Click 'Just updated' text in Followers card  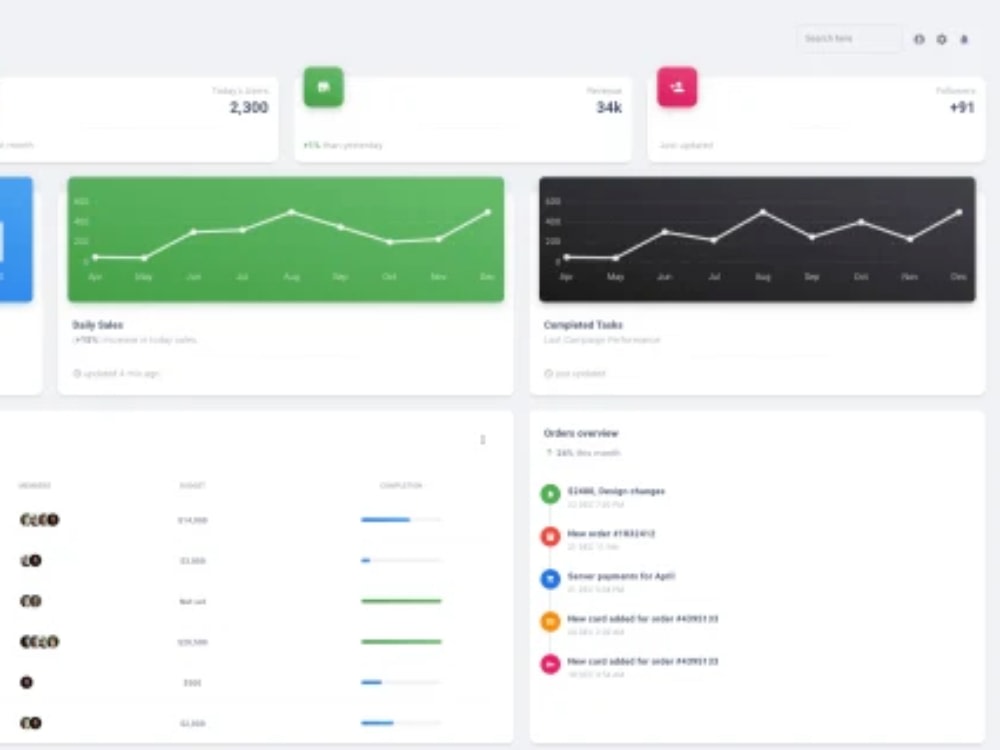(x=686, y=145)
